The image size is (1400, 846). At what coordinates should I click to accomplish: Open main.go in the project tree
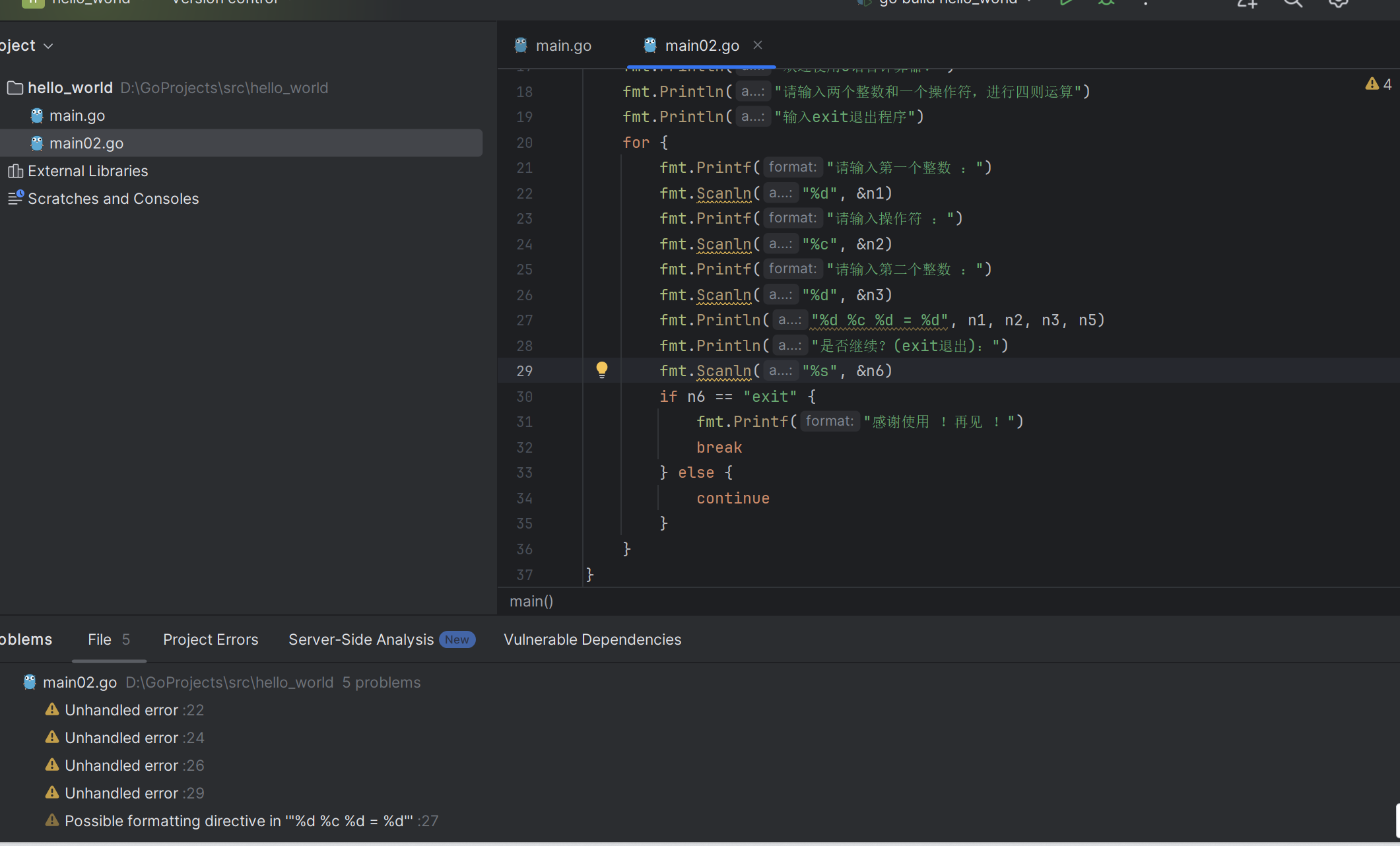pos(77,115)
